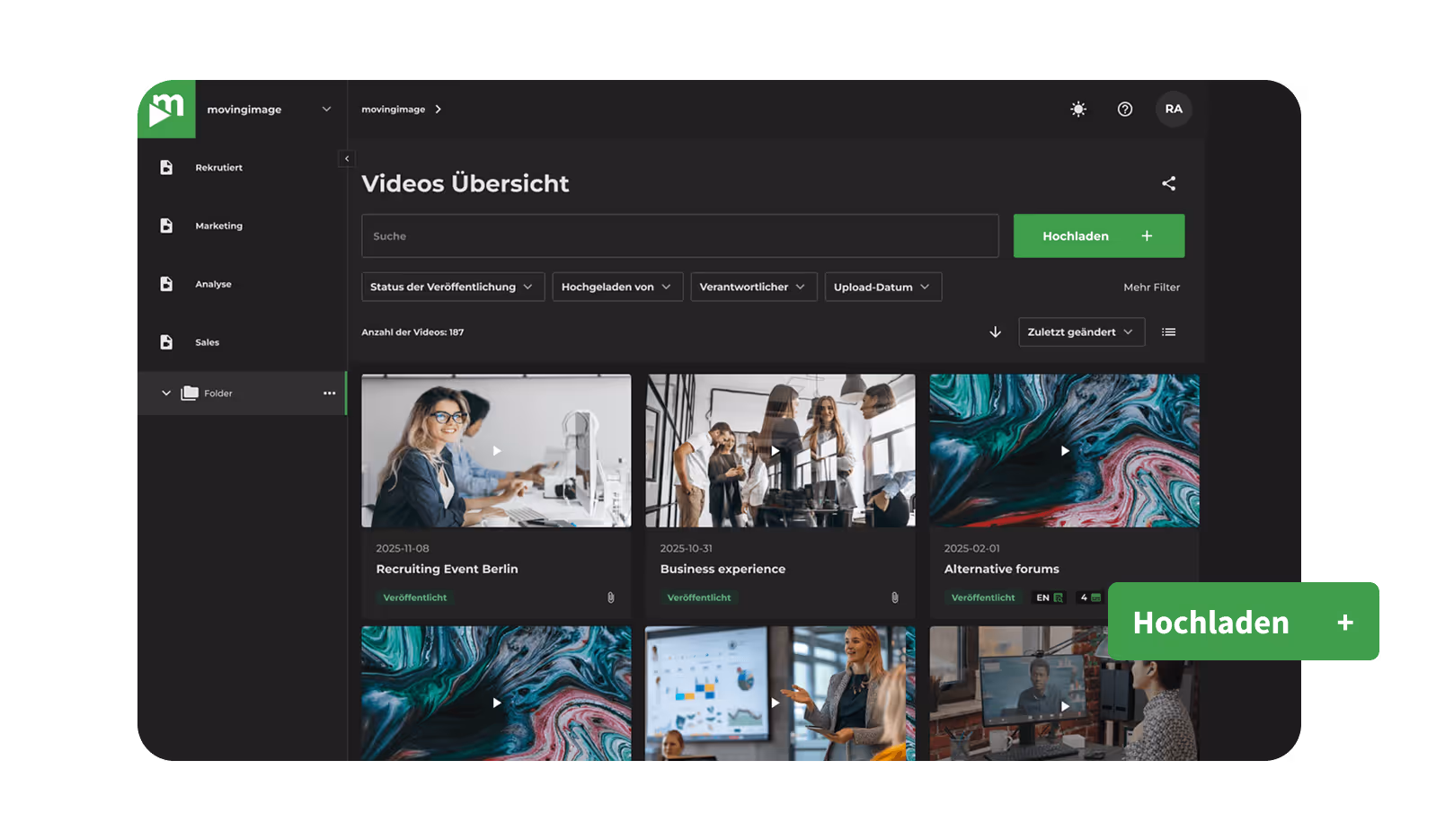Click the Mehr Filter link
The height and width of the screenshot is (840, 1436).
click(x=1152, y=287)
